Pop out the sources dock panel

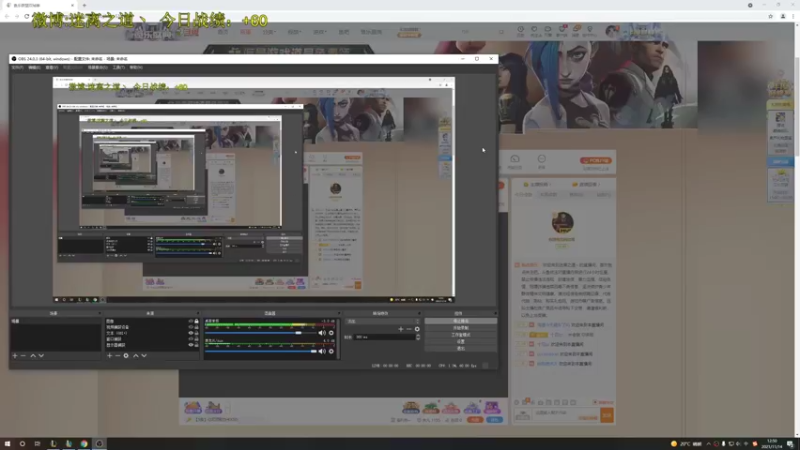coord(198,313)
